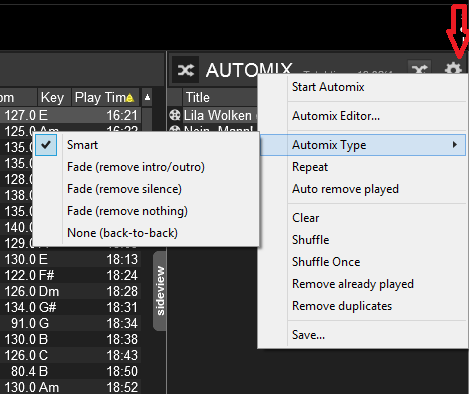The height and width of the screenshot is (394, 469).
Task: Select track row with 126.0 Dm 18:28
Action: pos(70,291)
